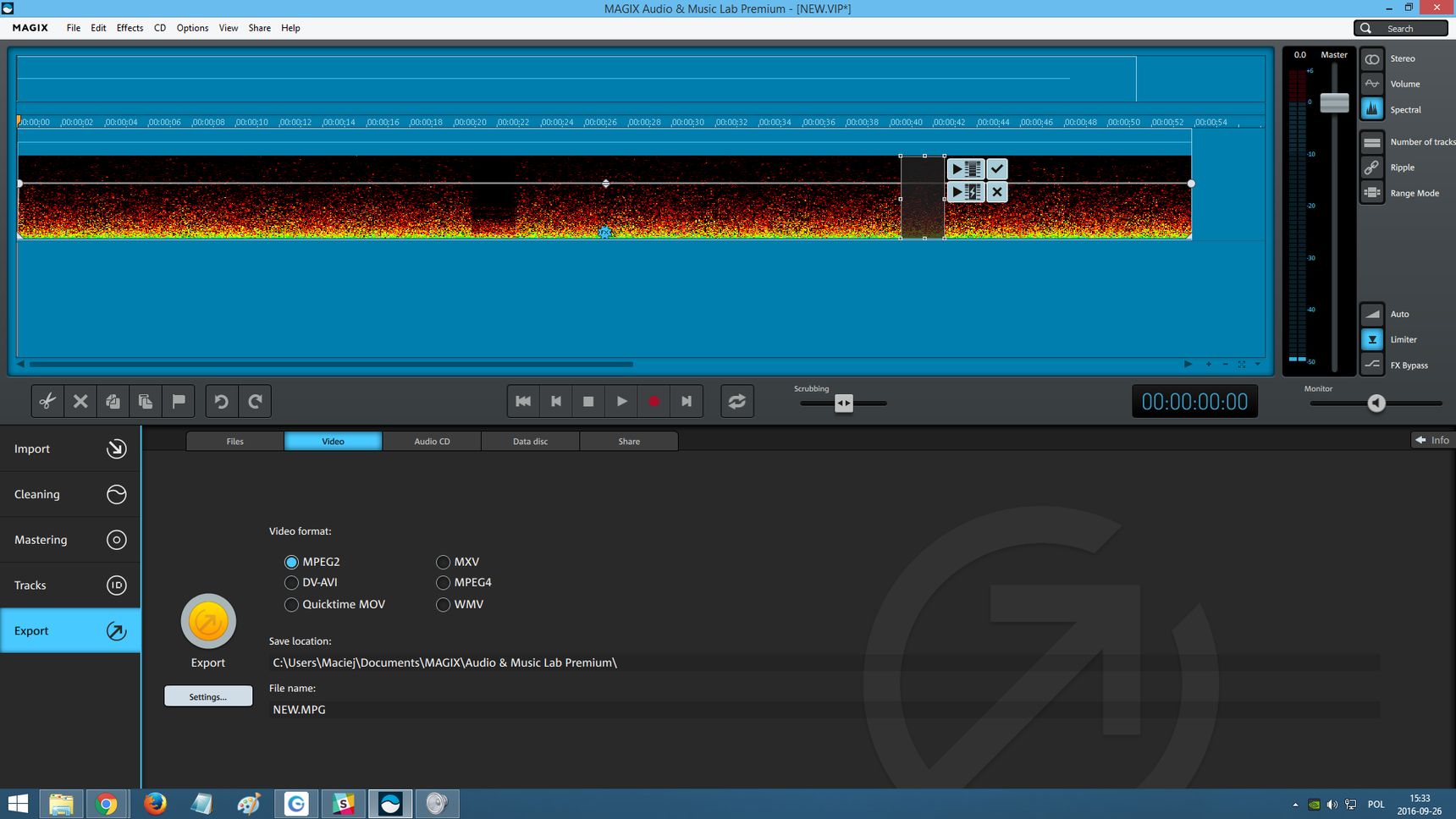Select WMV video format
The height and width of the screenshot is (819, 1456).
pos(443,604)
